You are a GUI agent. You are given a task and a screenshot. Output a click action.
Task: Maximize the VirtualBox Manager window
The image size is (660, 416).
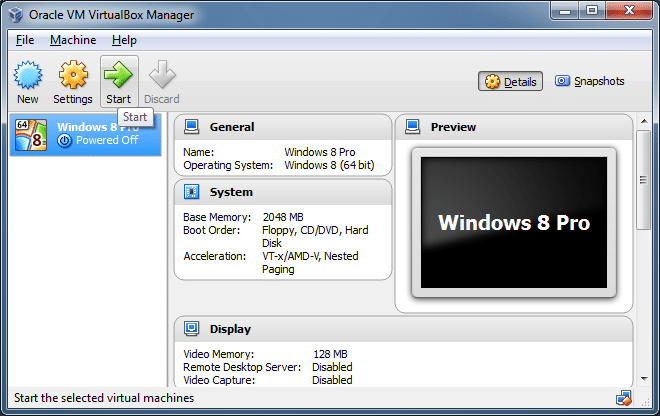592,10
